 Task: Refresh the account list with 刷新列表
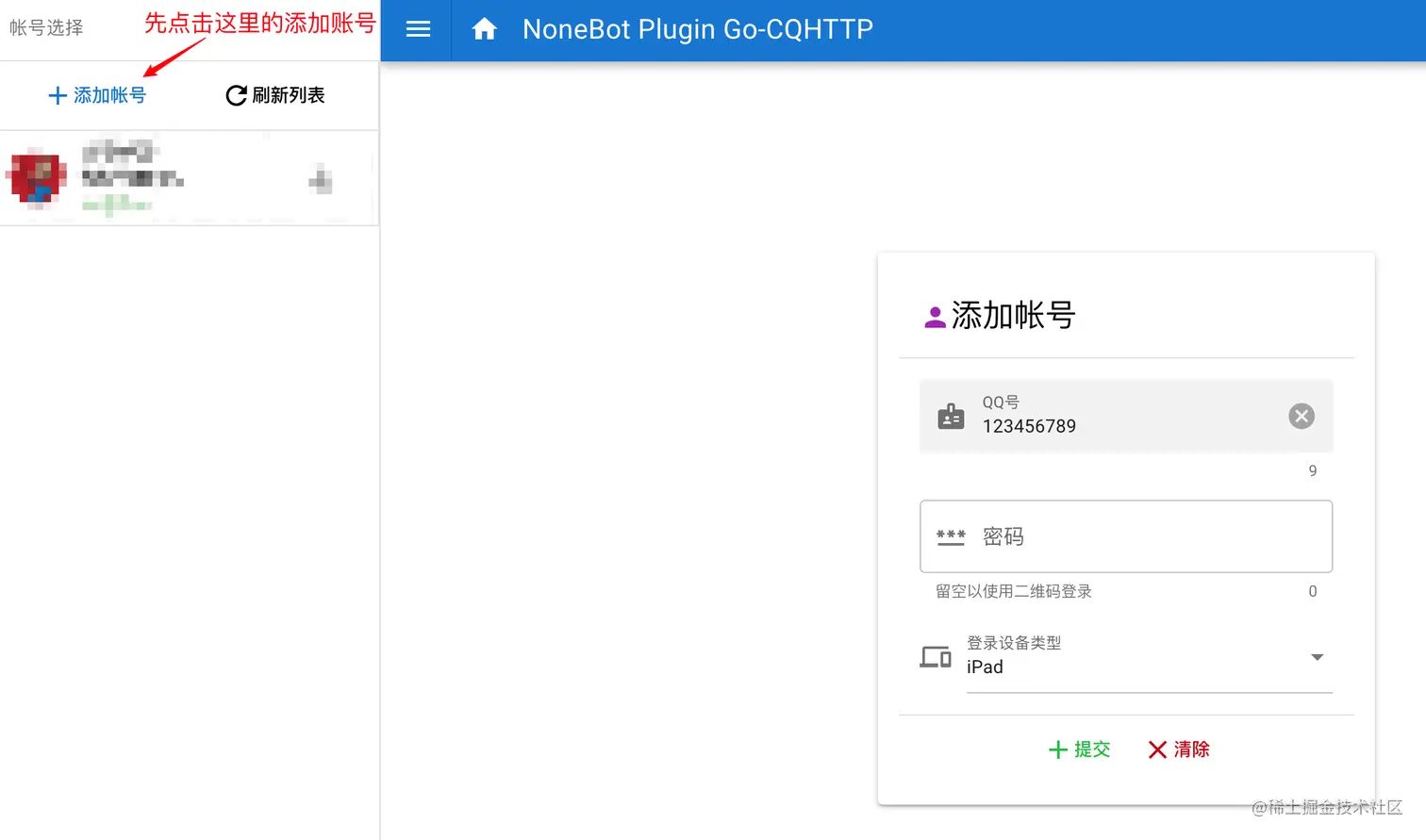click(x=275, y=95)
